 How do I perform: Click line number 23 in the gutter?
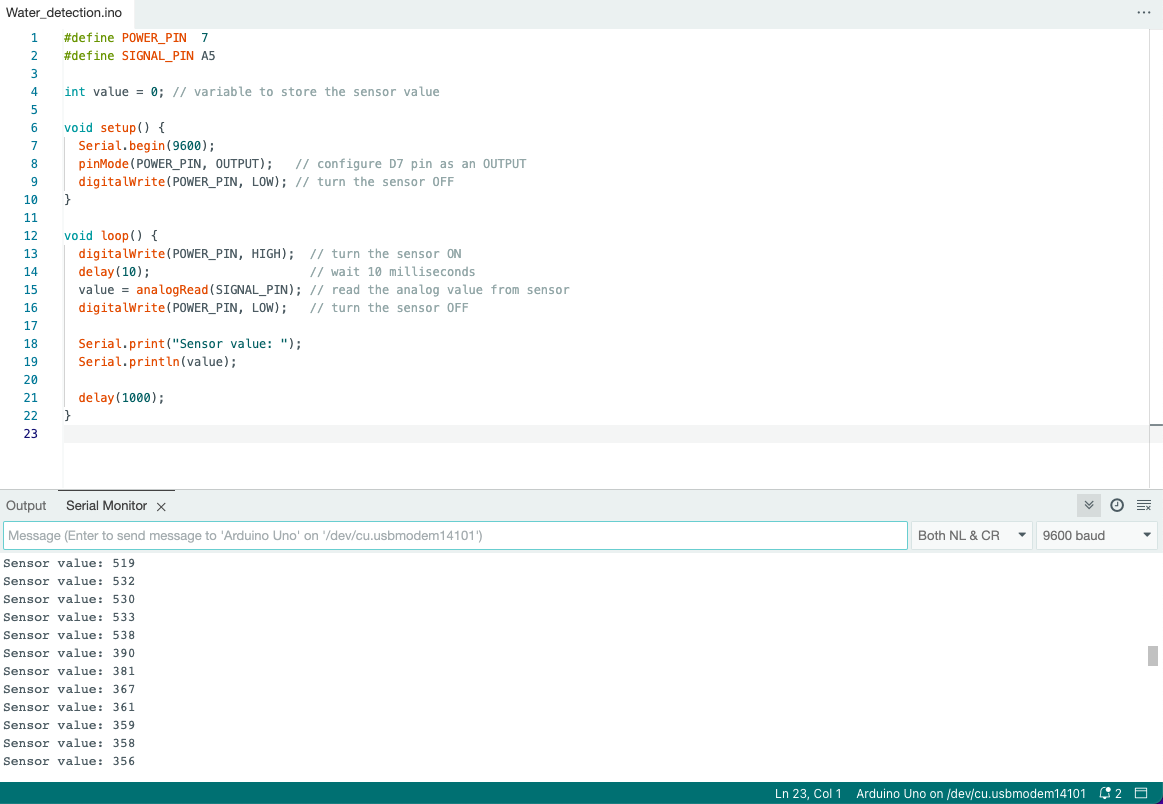(x=30, y=434)
